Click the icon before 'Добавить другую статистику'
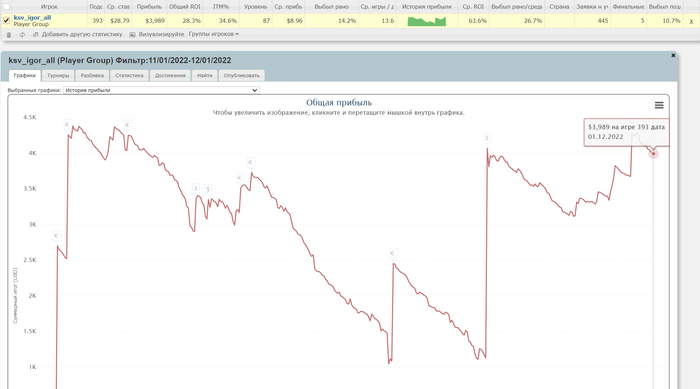 36,34
